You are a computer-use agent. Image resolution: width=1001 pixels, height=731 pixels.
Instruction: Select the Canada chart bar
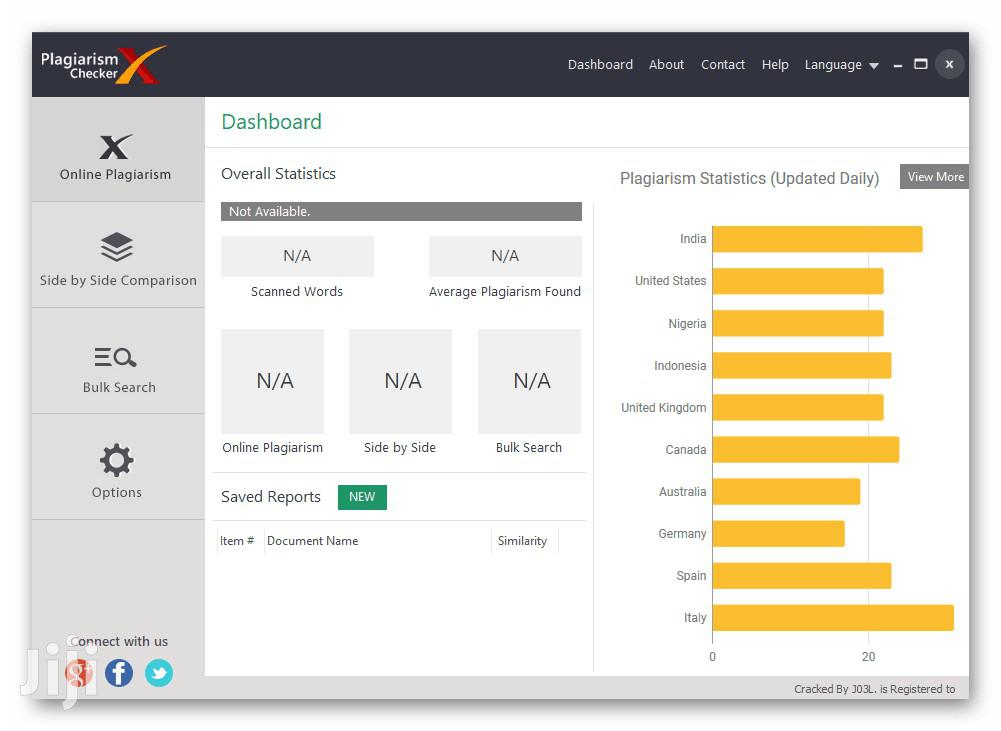click(x=806, y=449)
